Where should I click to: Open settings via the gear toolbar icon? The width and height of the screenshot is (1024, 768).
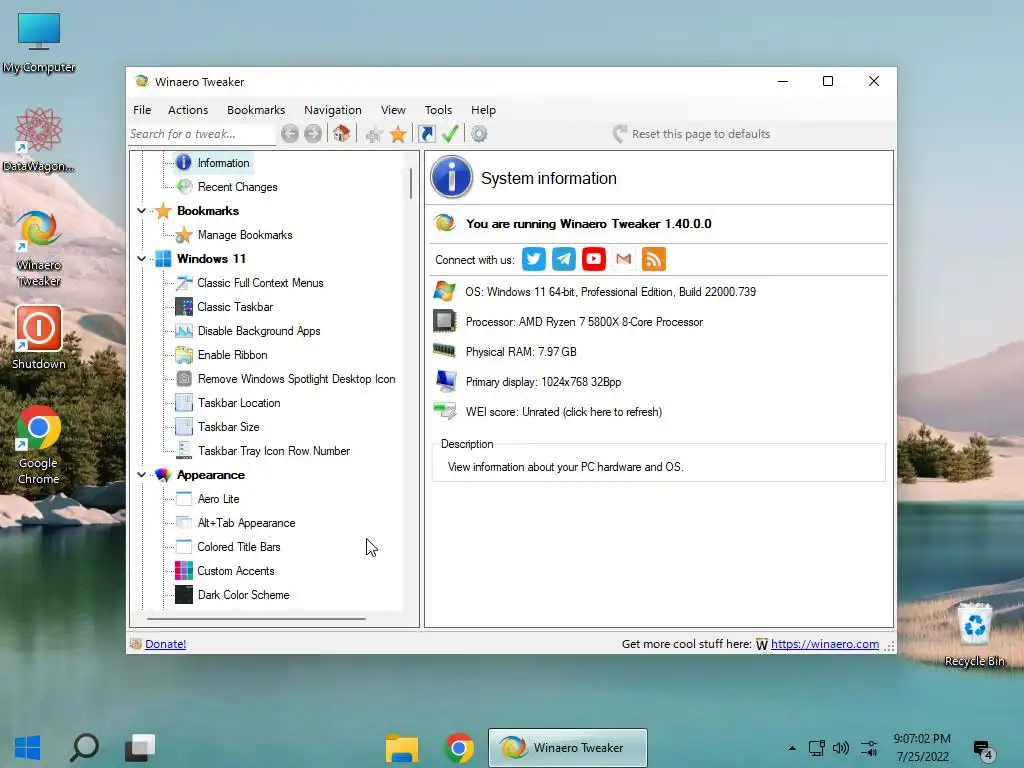[479, 134]
